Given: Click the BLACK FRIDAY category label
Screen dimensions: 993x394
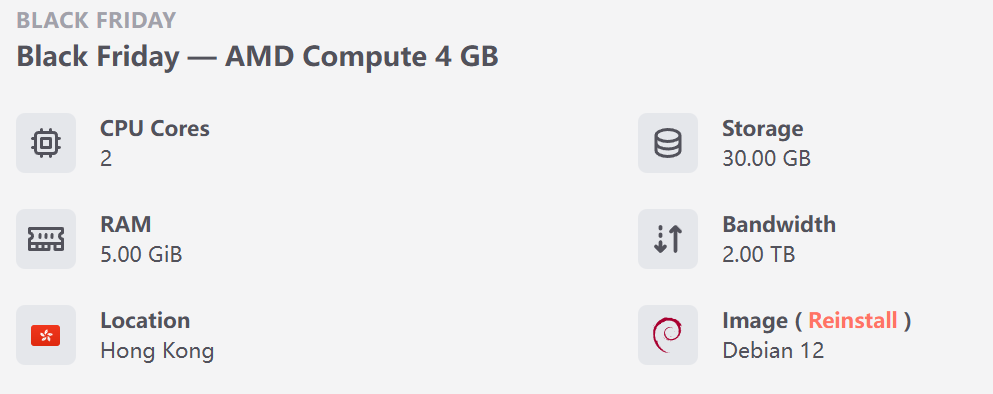Looking at the screenshot, I should coord(96,20).
